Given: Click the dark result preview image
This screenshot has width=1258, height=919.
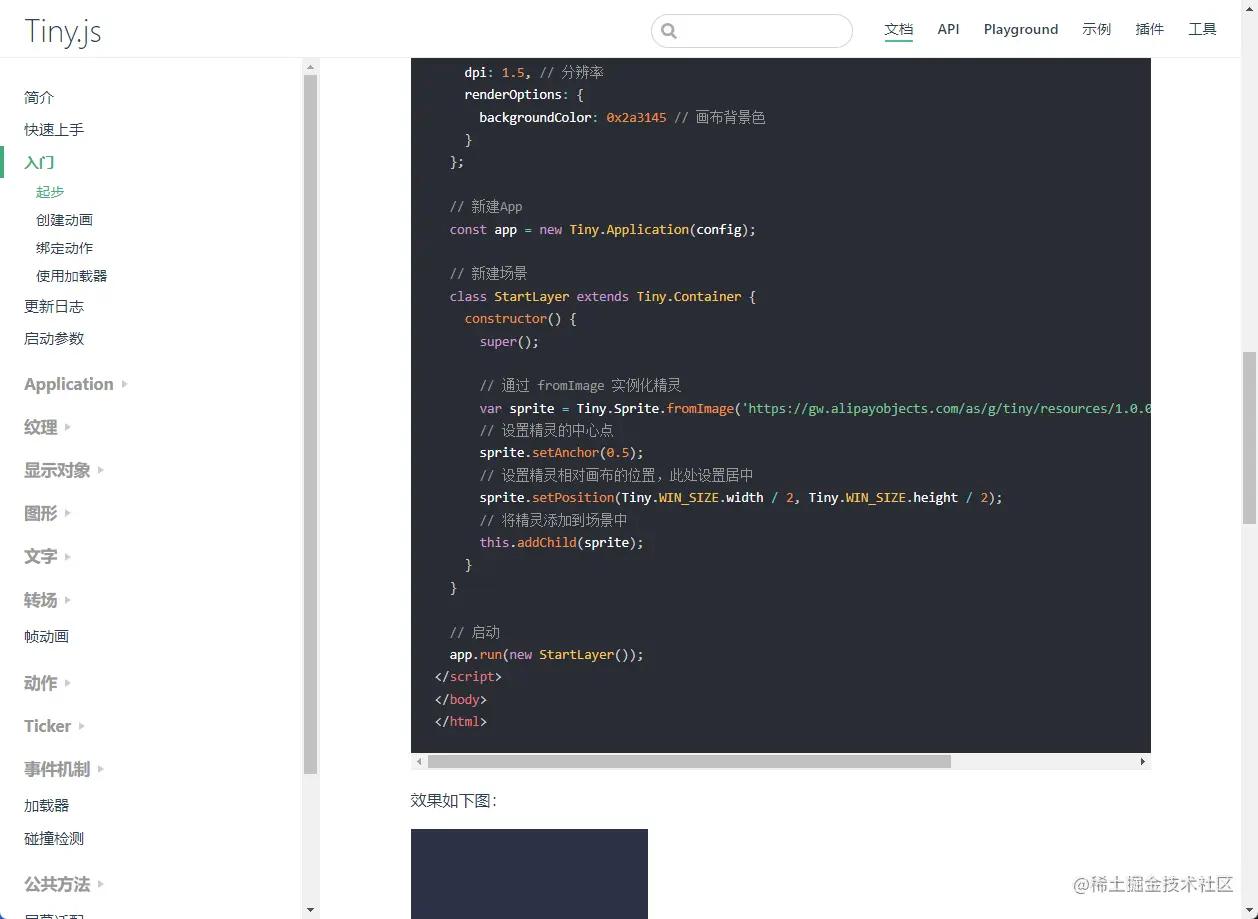Looking at the screenshot, I should (x=529, y=874).
